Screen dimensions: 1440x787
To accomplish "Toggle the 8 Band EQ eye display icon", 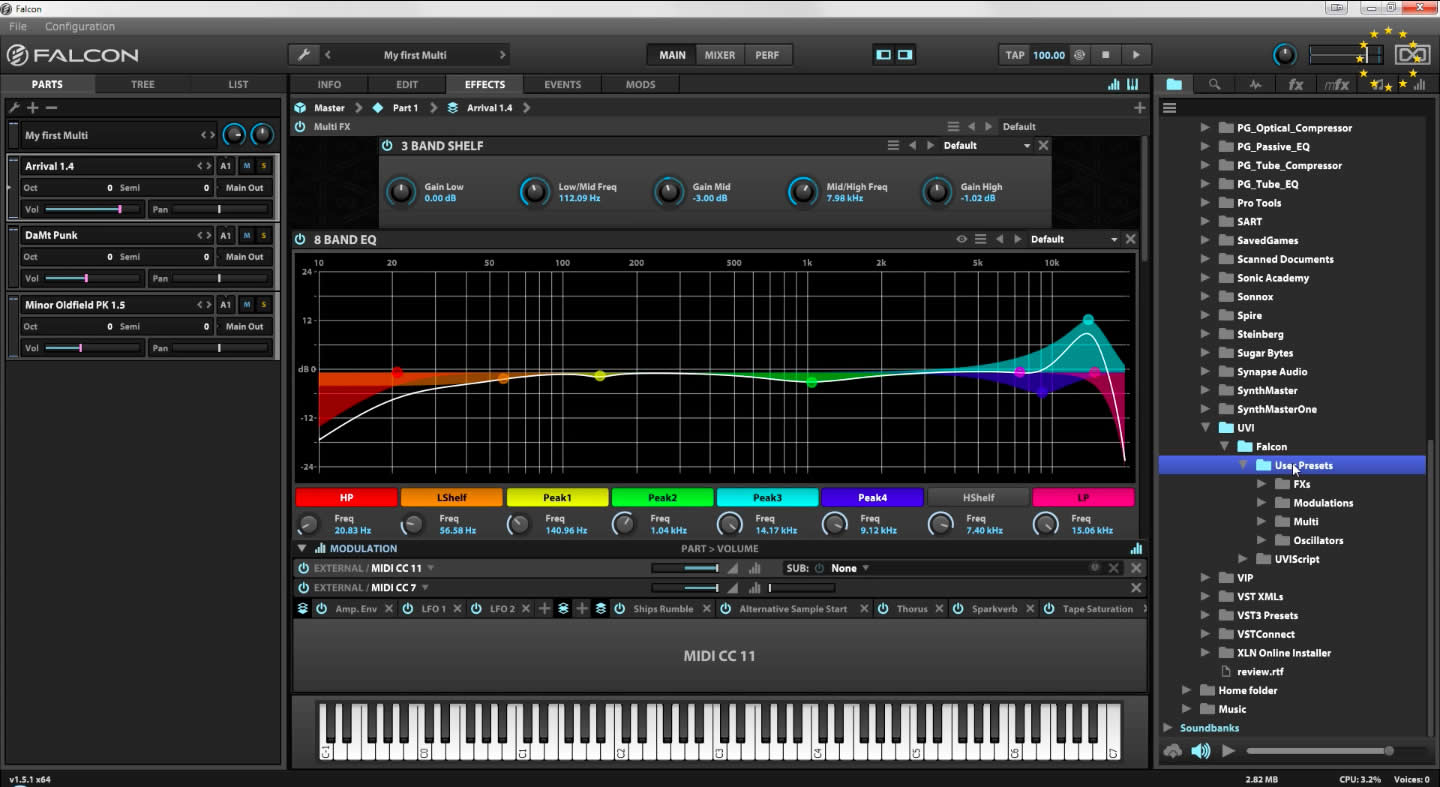I will (x=962, y=239).
